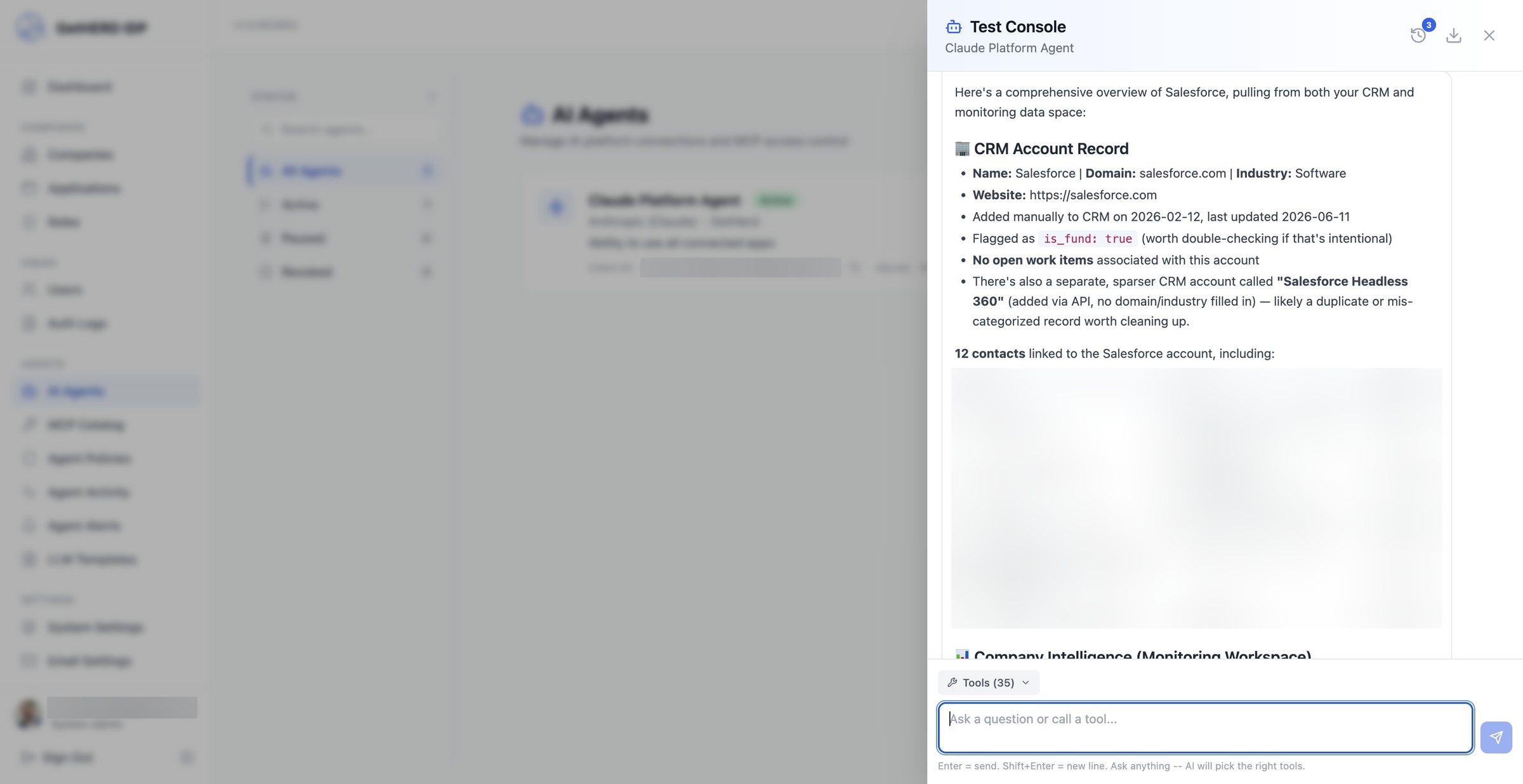Click the 'Claude Platform Agent' subtitle
This screenshot has width=1523, height=784.
coord(1009,48)
